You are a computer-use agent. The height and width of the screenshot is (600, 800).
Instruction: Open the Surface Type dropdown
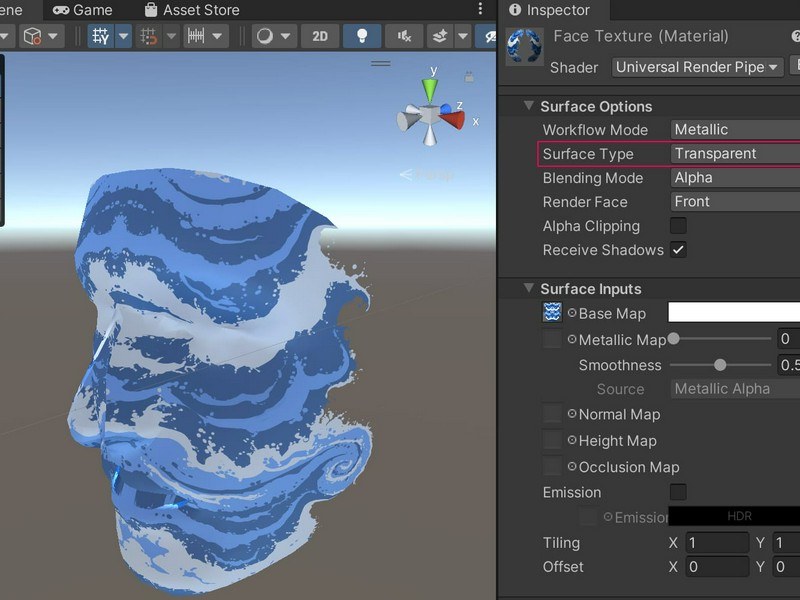735,154
